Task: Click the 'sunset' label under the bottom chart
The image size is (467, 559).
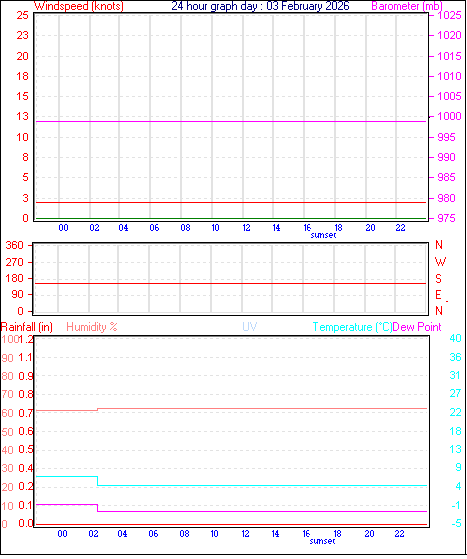Action: click(x=322, y=541)
